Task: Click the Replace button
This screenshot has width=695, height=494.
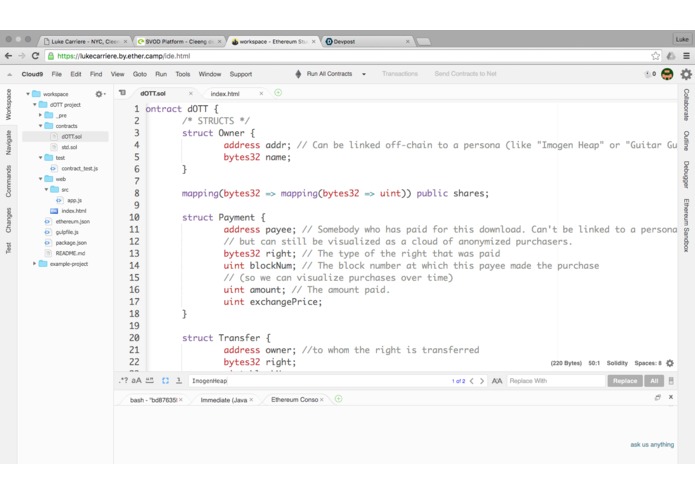Action: (x=625, y=381)
